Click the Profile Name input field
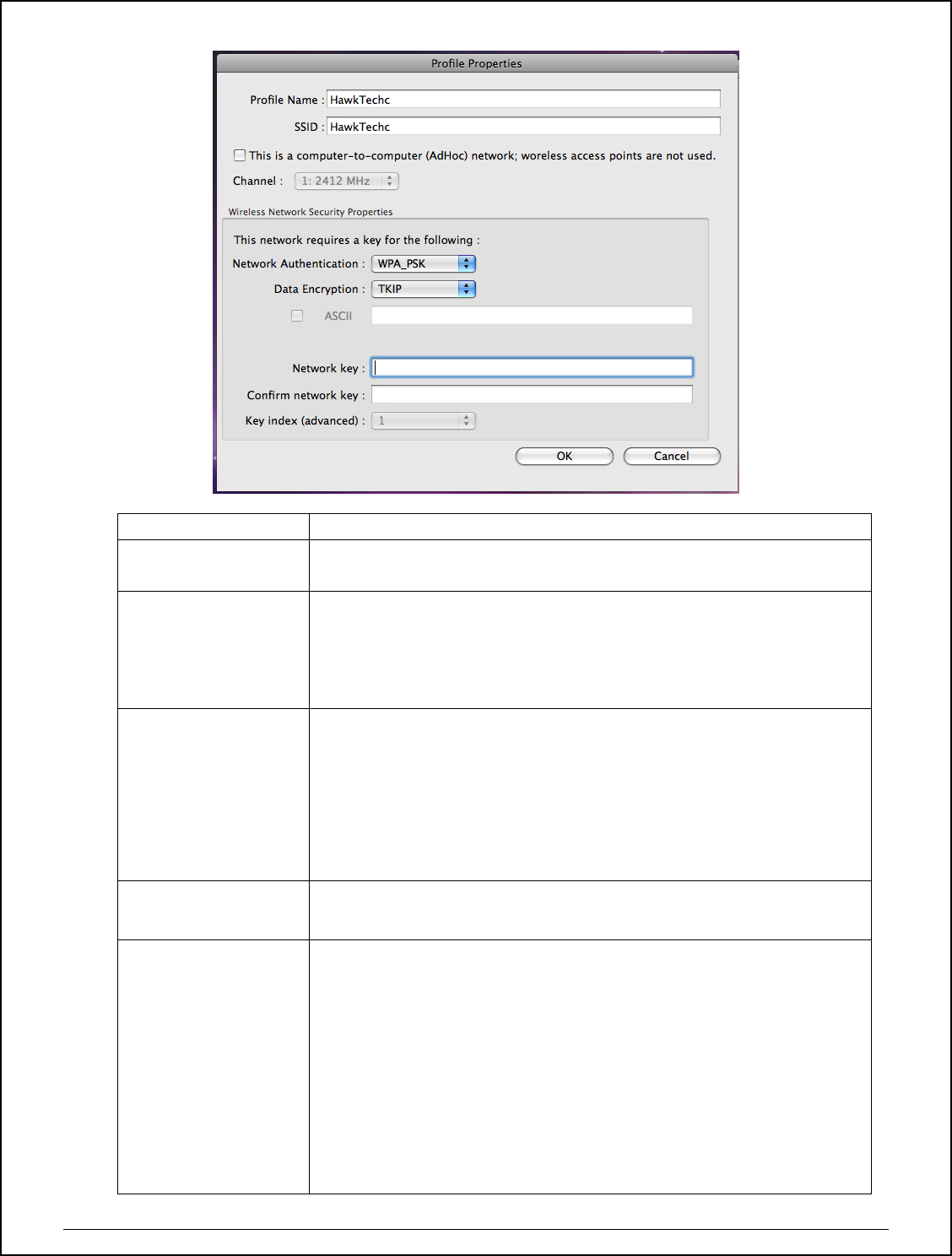The image size is (952, 1256). (x=523, y=100)
